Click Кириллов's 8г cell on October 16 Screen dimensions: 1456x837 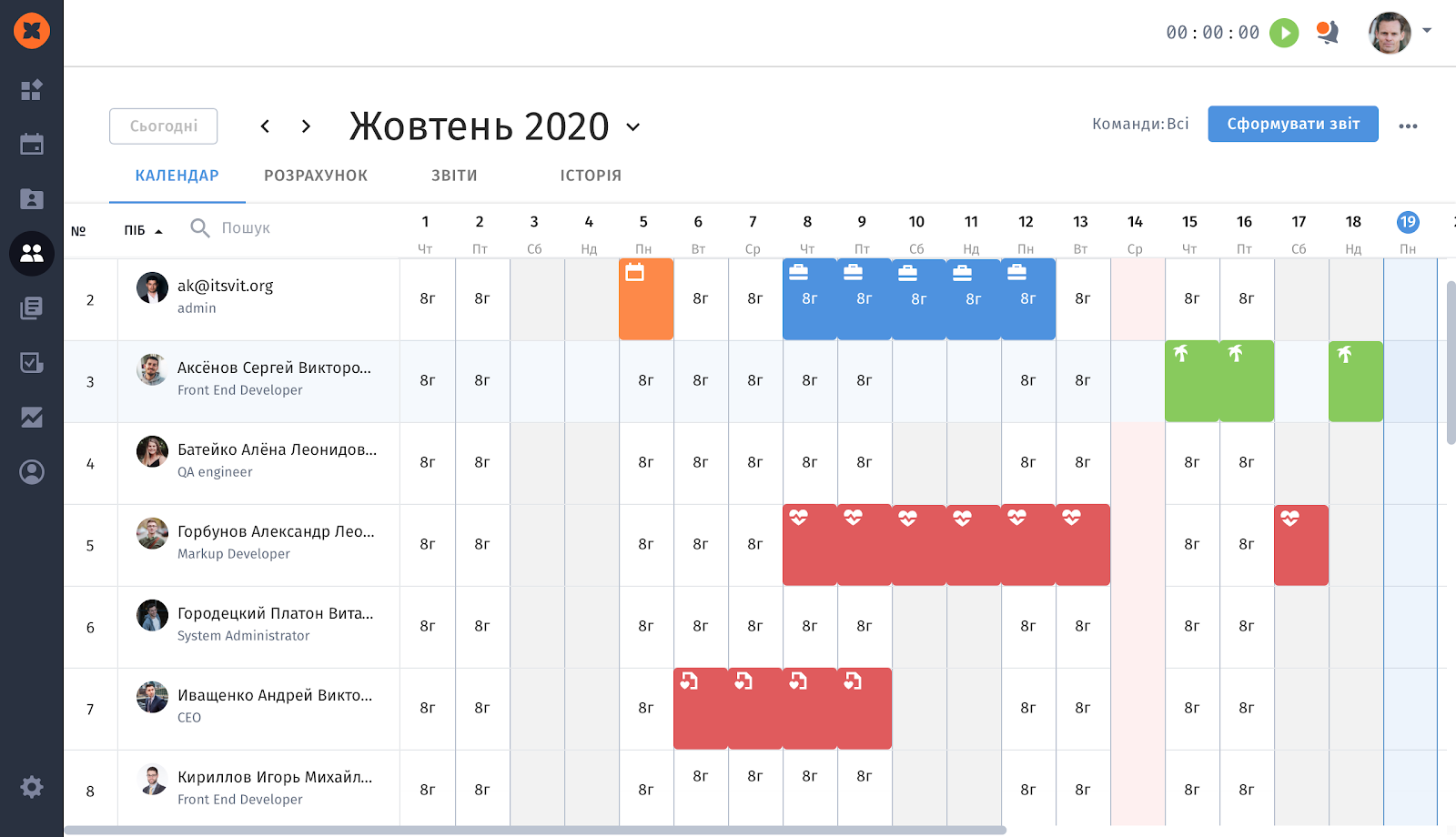[x=1247, y=790]
